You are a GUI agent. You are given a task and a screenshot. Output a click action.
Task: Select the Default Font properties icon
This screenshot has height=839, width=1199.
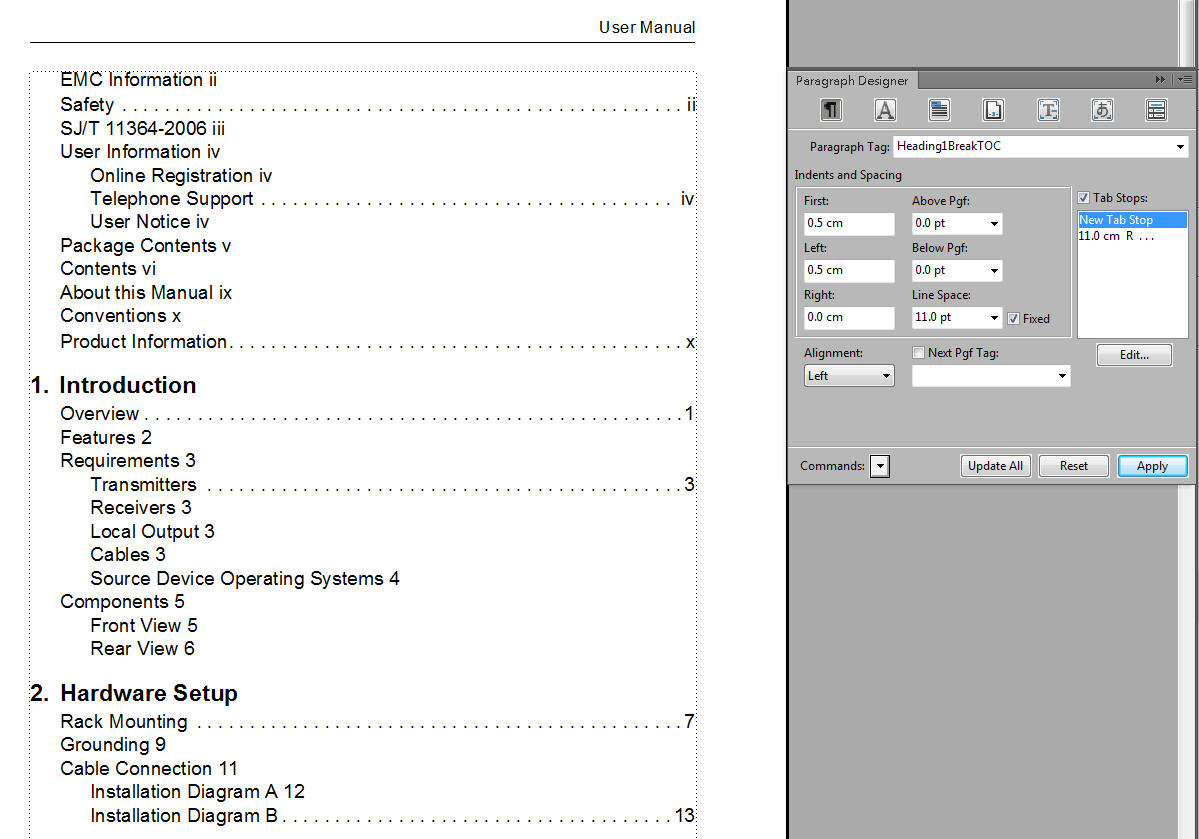[885, 110]
